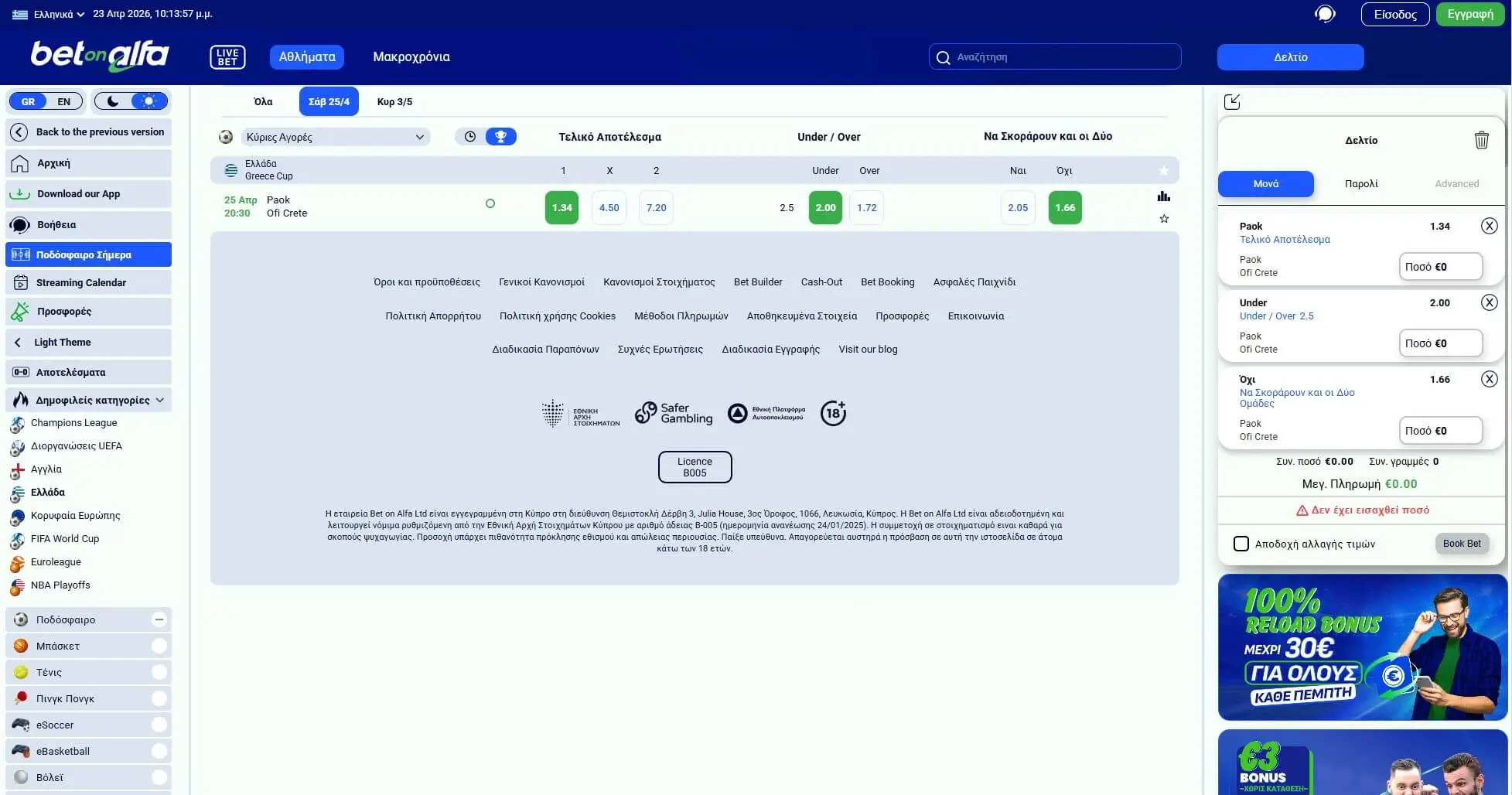The image size is (1512, 795).
Task: Open the Cash-Out footer link
Action: click(x=821, y=282)
